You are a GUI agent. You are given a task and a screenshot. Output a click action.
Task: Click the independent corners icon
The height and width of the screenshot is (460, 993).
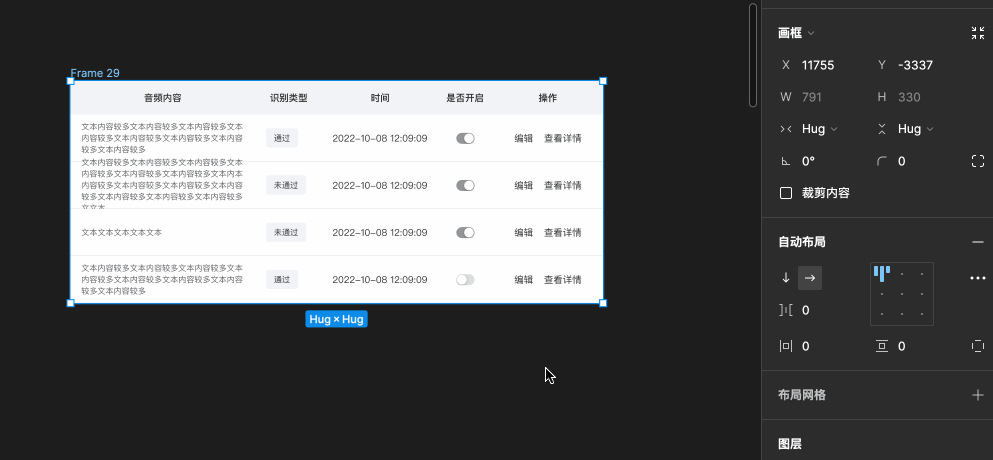(978, 161)
